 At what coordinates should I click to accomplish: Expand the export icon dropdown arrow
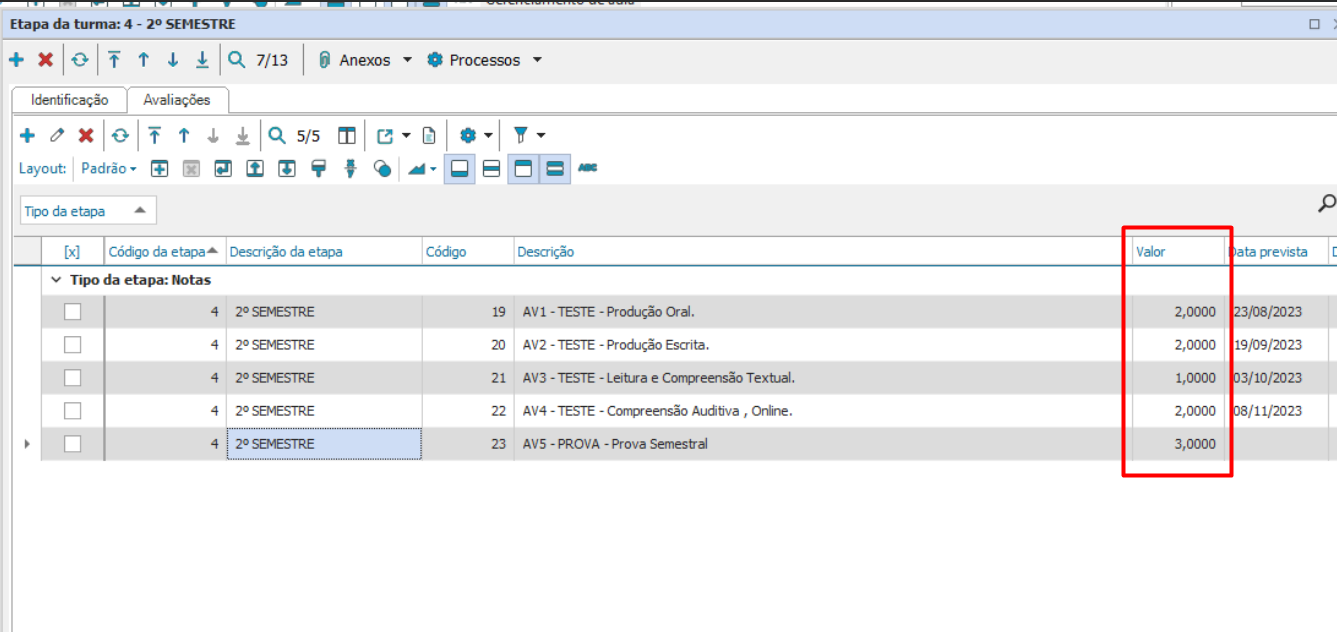[x=406, y=135]
